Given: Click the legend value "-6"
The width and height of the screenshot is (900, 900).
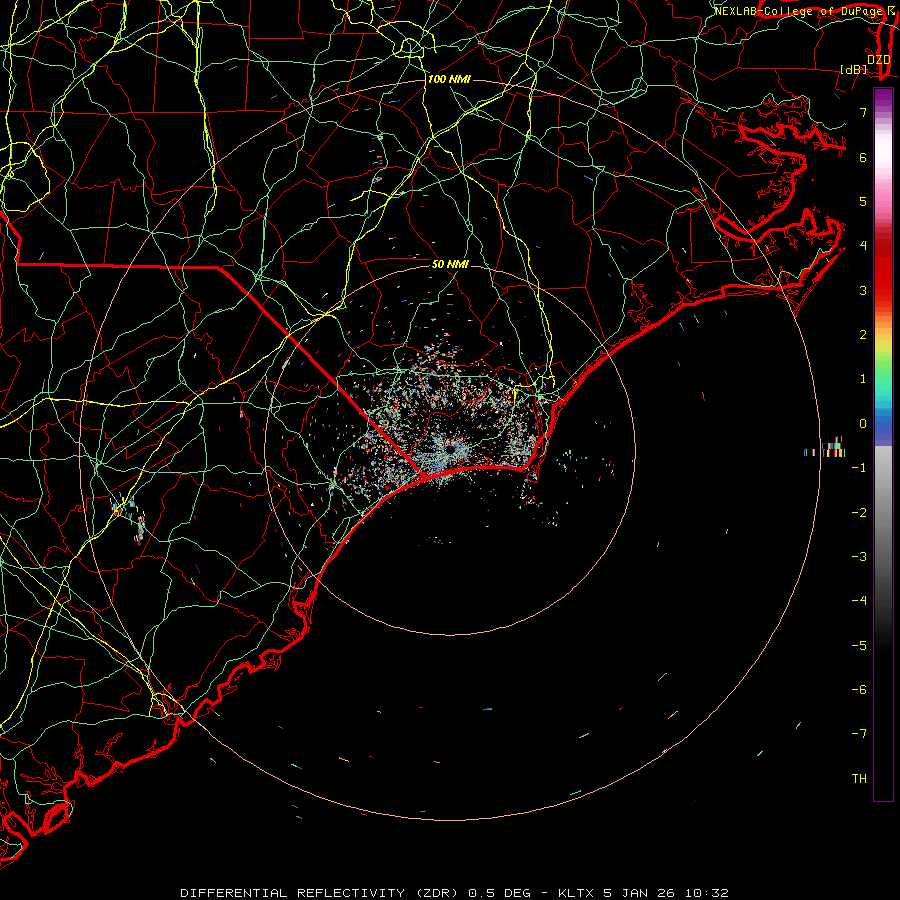Looking at the screenshot, I should click(859, 689).
